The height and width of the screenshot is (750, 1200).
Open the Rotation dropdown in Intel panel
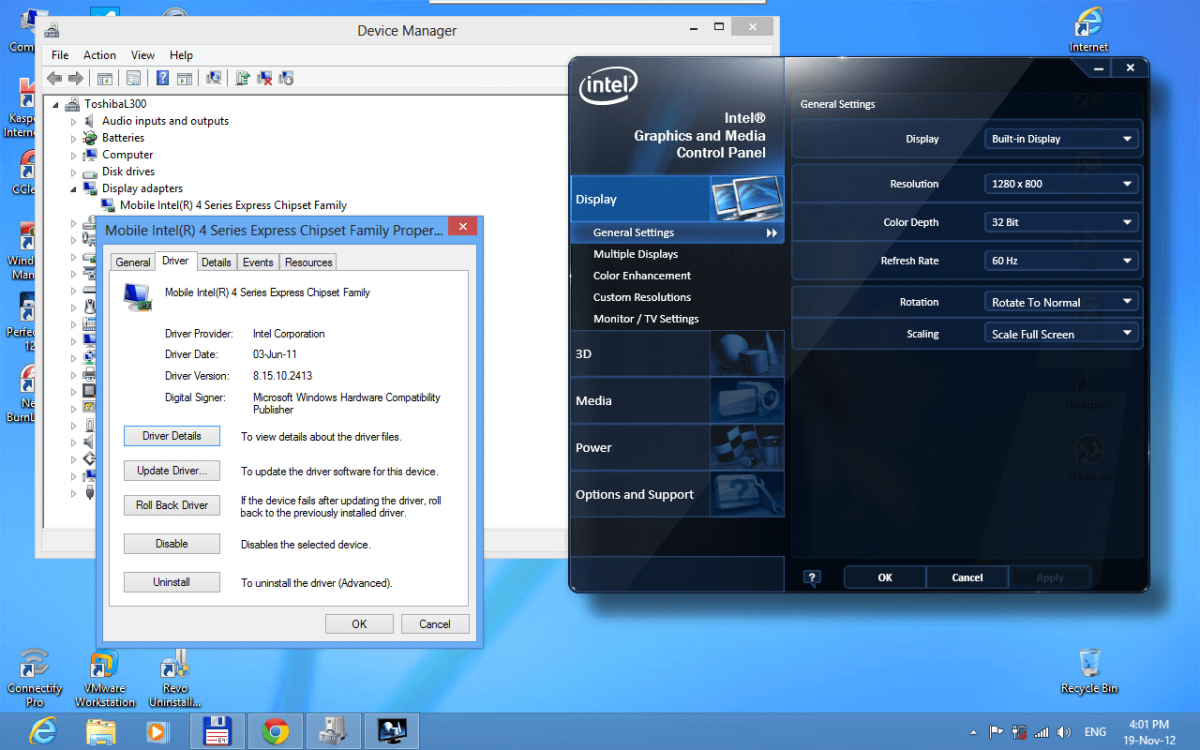[1062, 302]
